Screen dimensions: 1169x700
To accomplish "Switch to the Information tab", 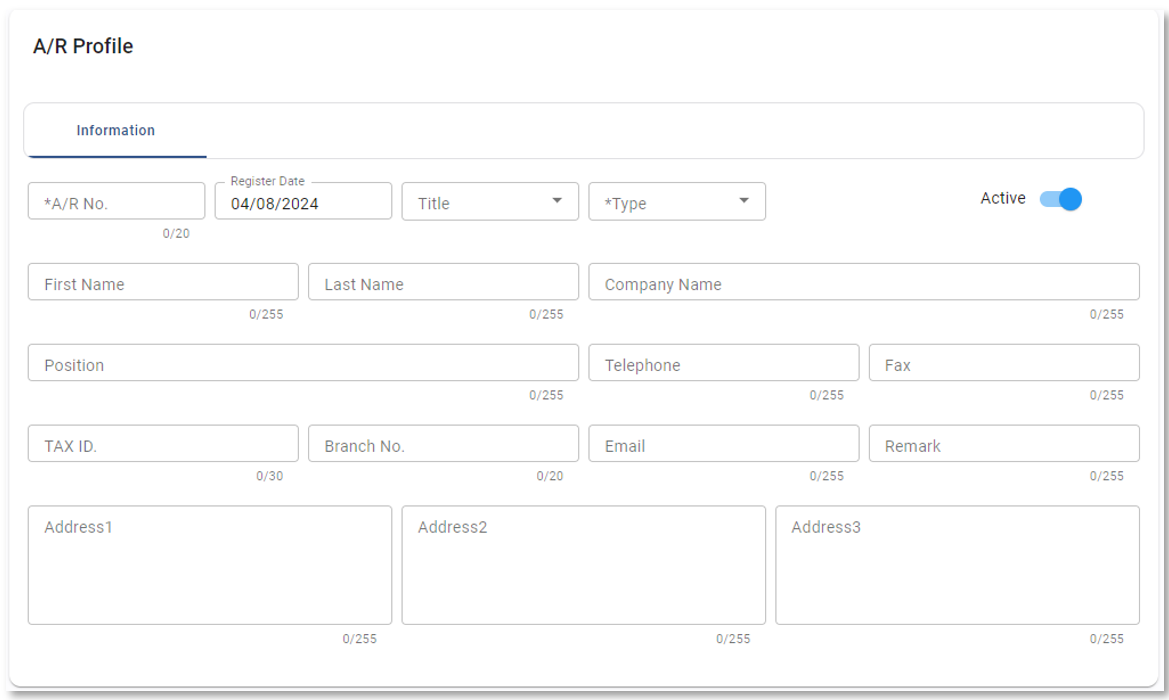I will coord(116,131).
